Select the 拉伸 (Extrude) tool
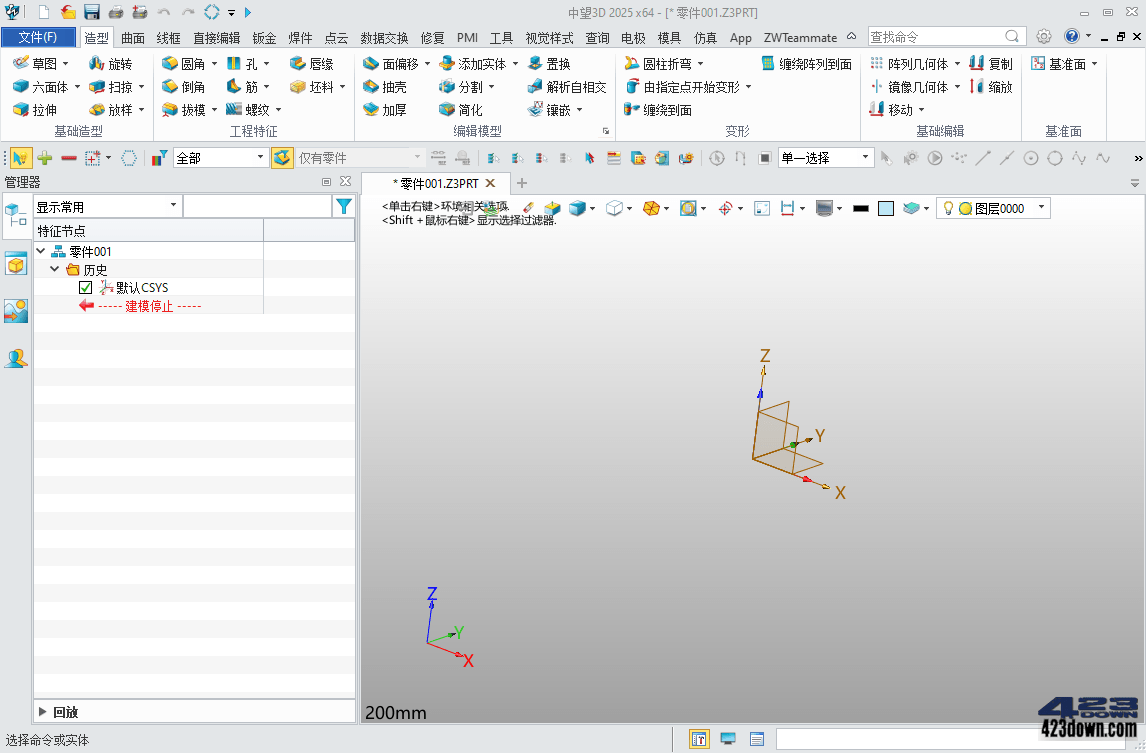 (x=42, y=110)
